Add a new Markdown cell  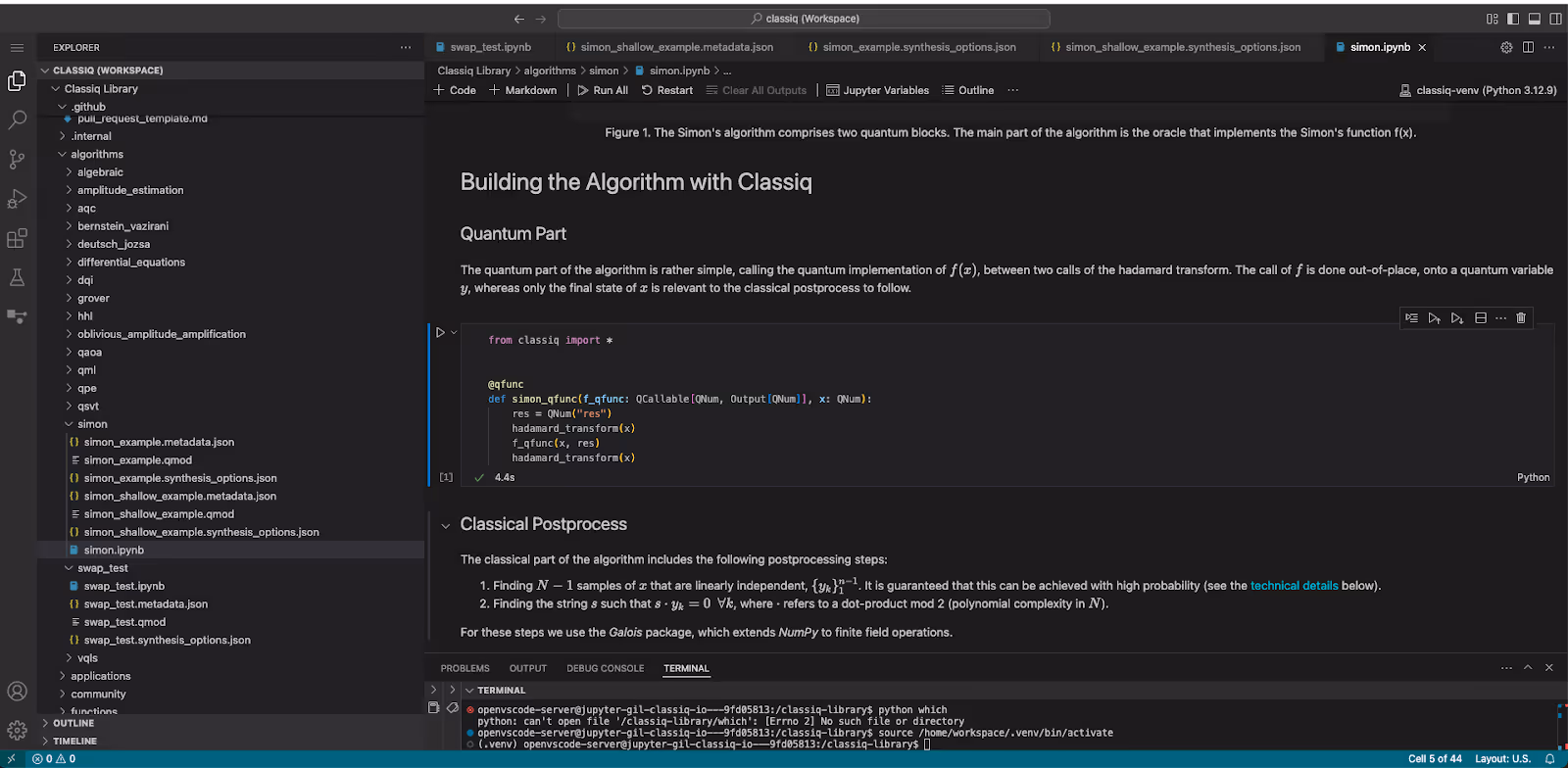[x=523, y=90]
